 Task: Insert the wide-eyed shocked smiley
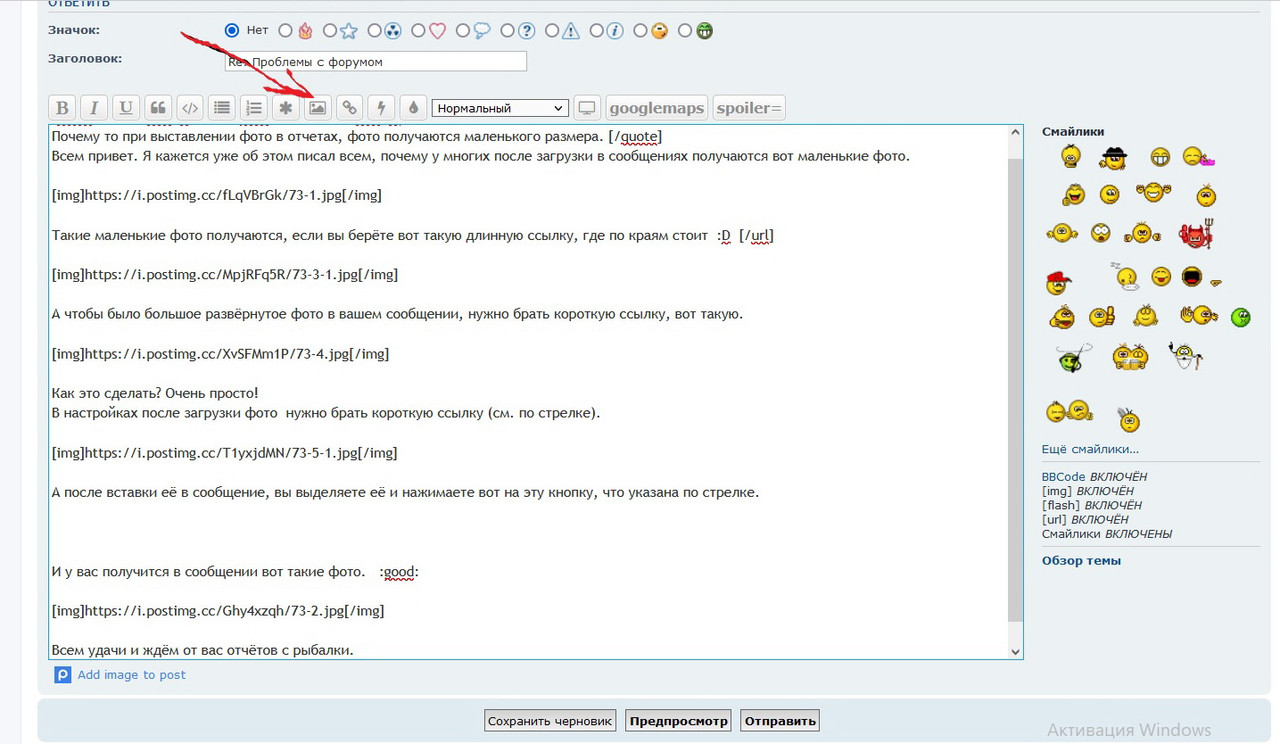(x=1100, y=232)
